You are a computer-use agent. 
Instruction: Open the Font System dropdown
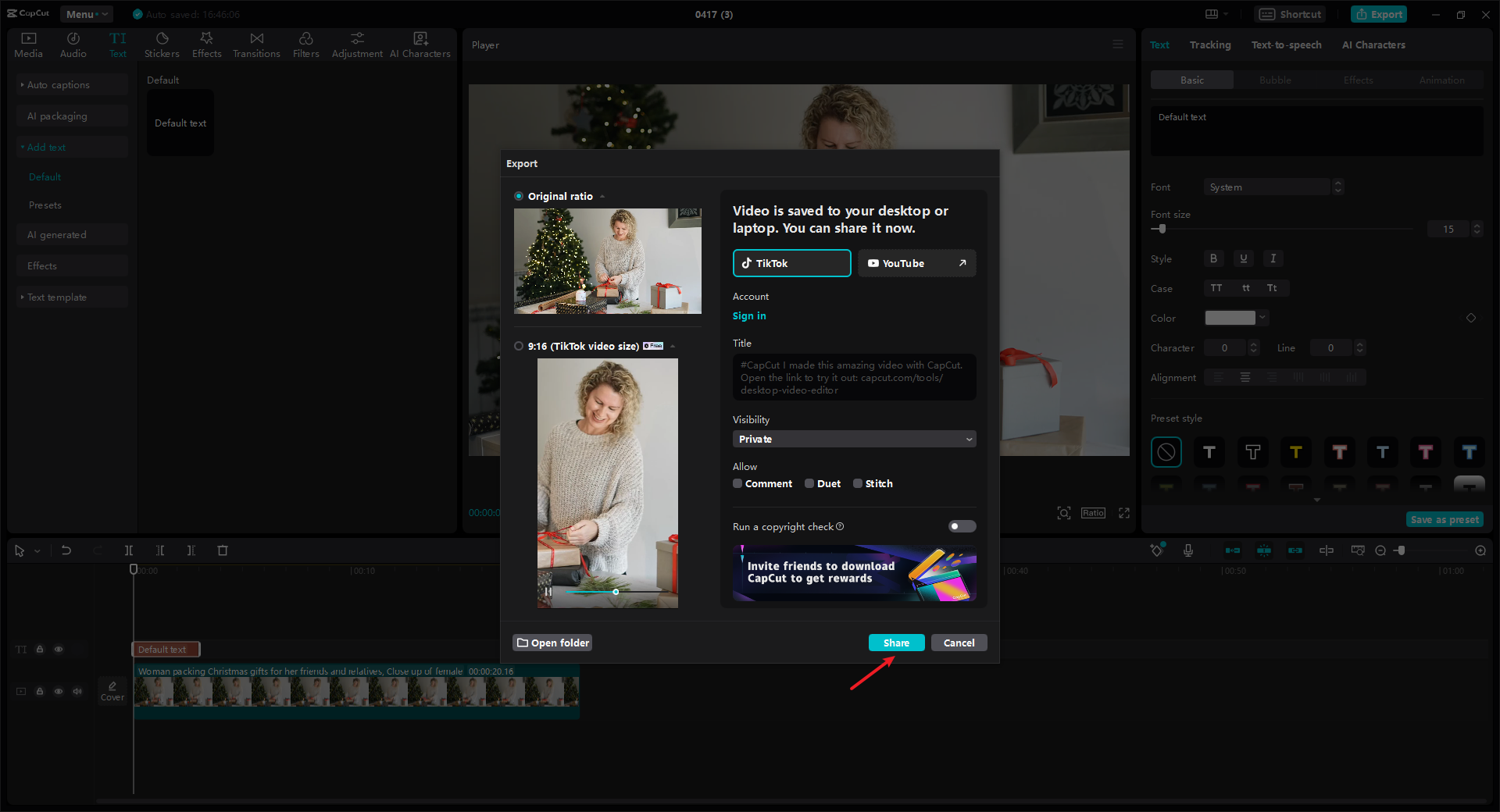tap(1268, 187)
